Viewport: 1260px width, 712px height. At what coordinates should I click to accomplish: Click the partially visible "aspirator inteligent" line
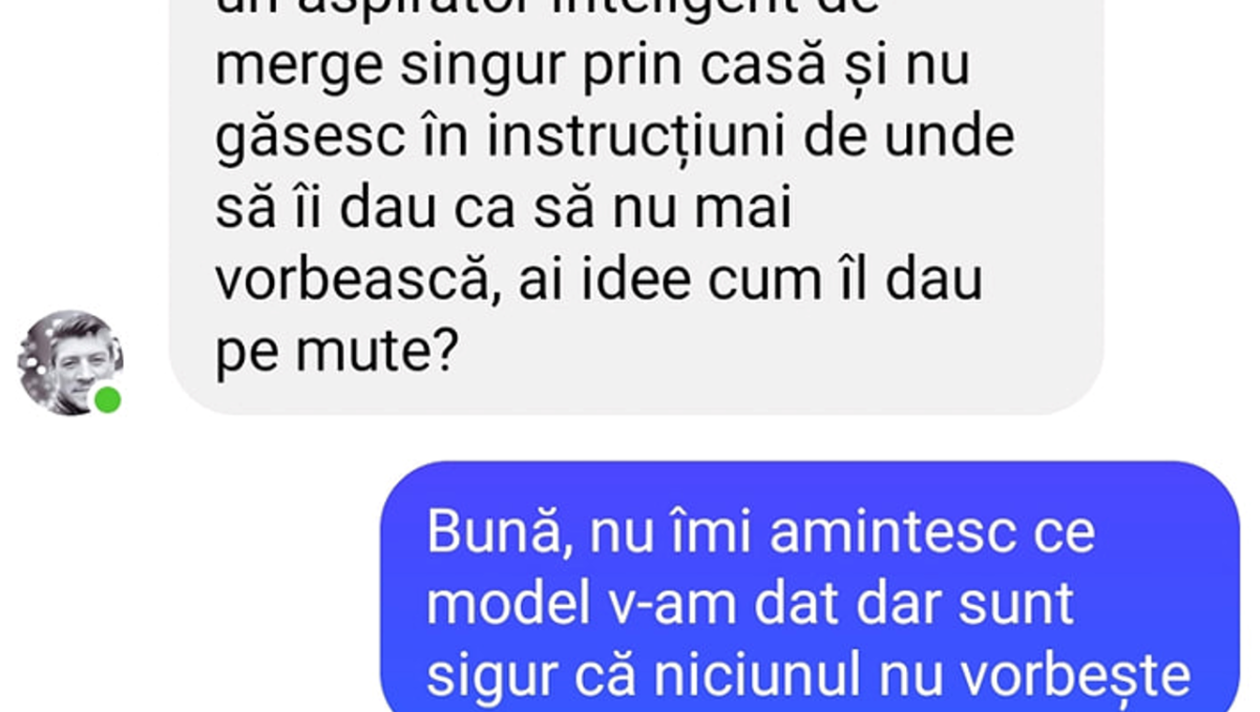point(546,7)
